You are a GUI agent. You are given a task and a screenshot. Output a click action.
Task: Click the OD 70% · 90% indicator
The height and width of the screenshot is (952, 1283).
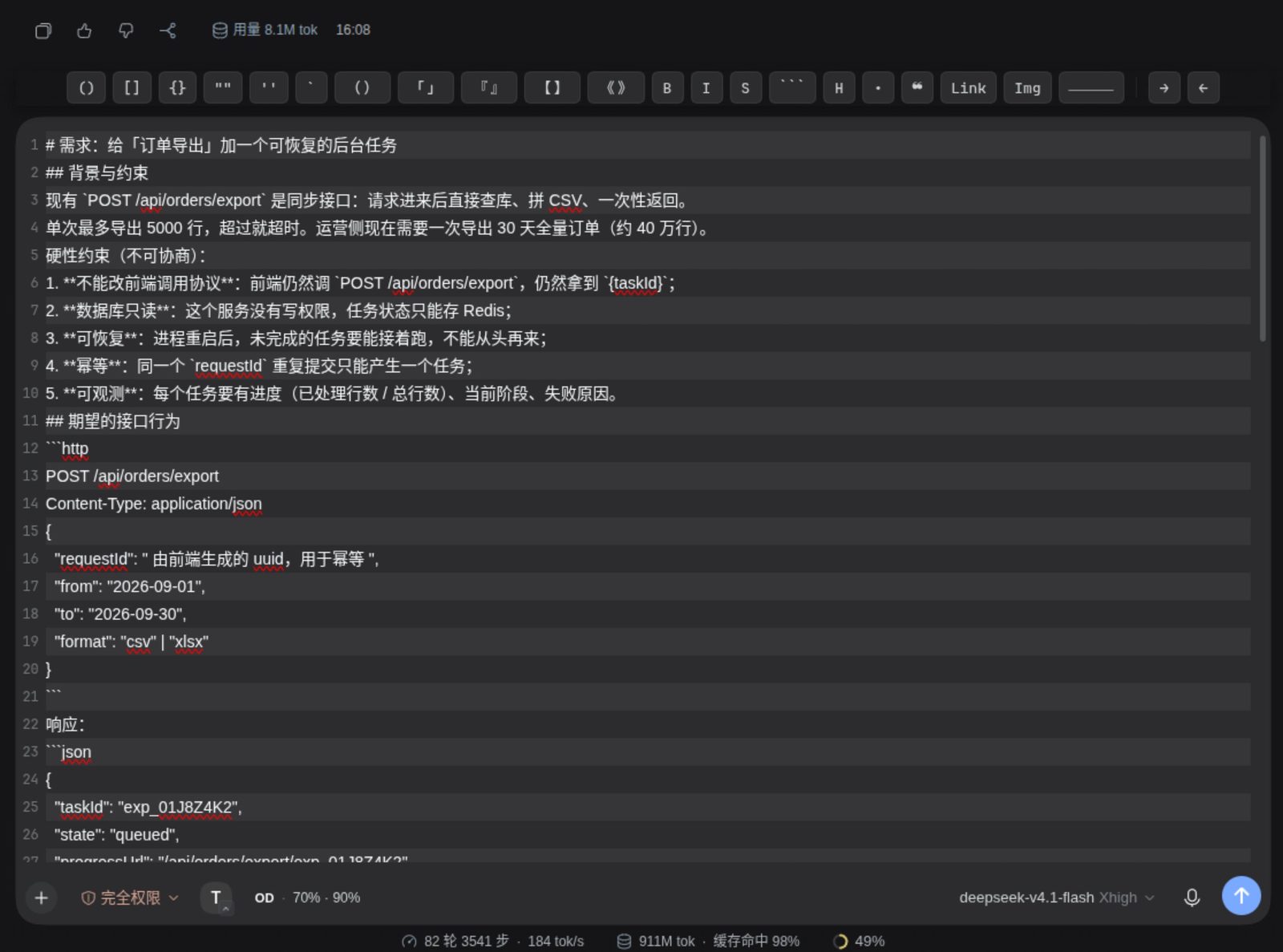(307, 897)
